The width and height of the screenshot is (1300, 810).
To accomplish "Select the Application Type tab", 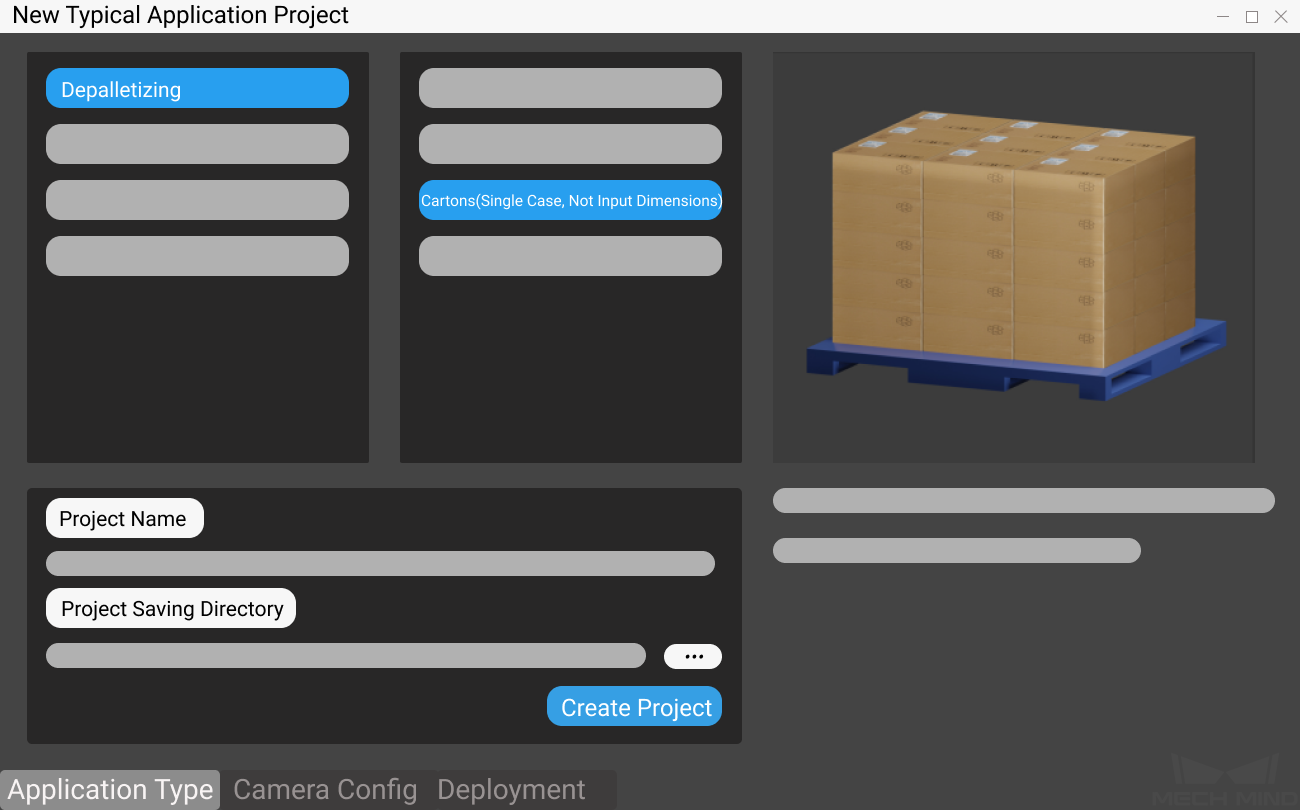I will (110, 789).
